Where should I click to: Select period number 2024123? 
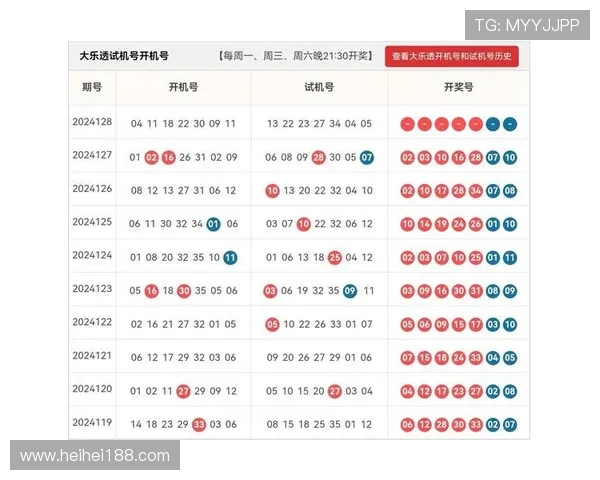(x=92, y=289)
